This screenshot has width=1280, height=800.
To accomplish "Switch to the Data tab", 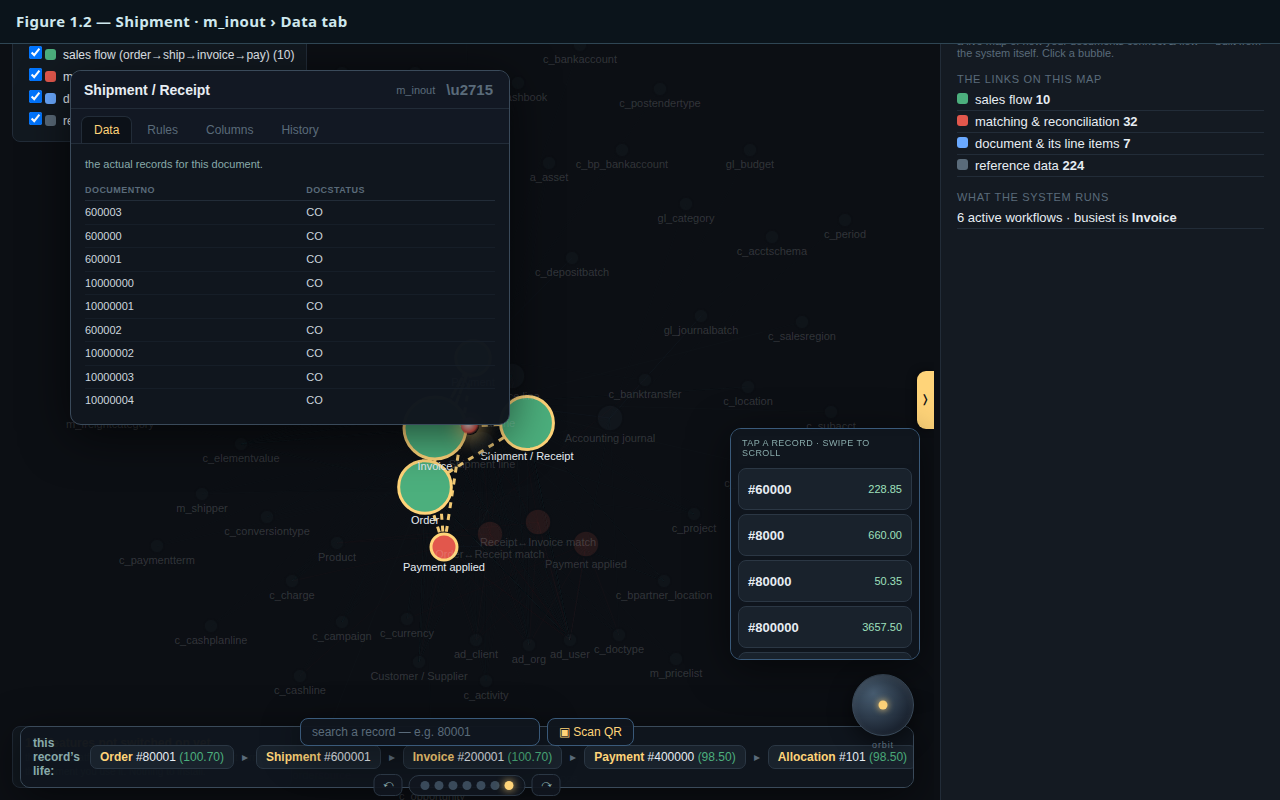I will (x=107, y=130).
